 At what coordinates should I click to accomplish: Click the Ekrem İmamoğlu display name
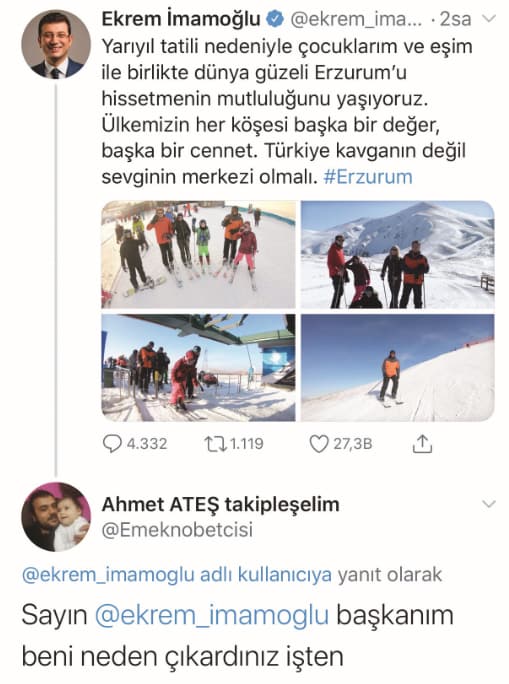click(181, 19)
